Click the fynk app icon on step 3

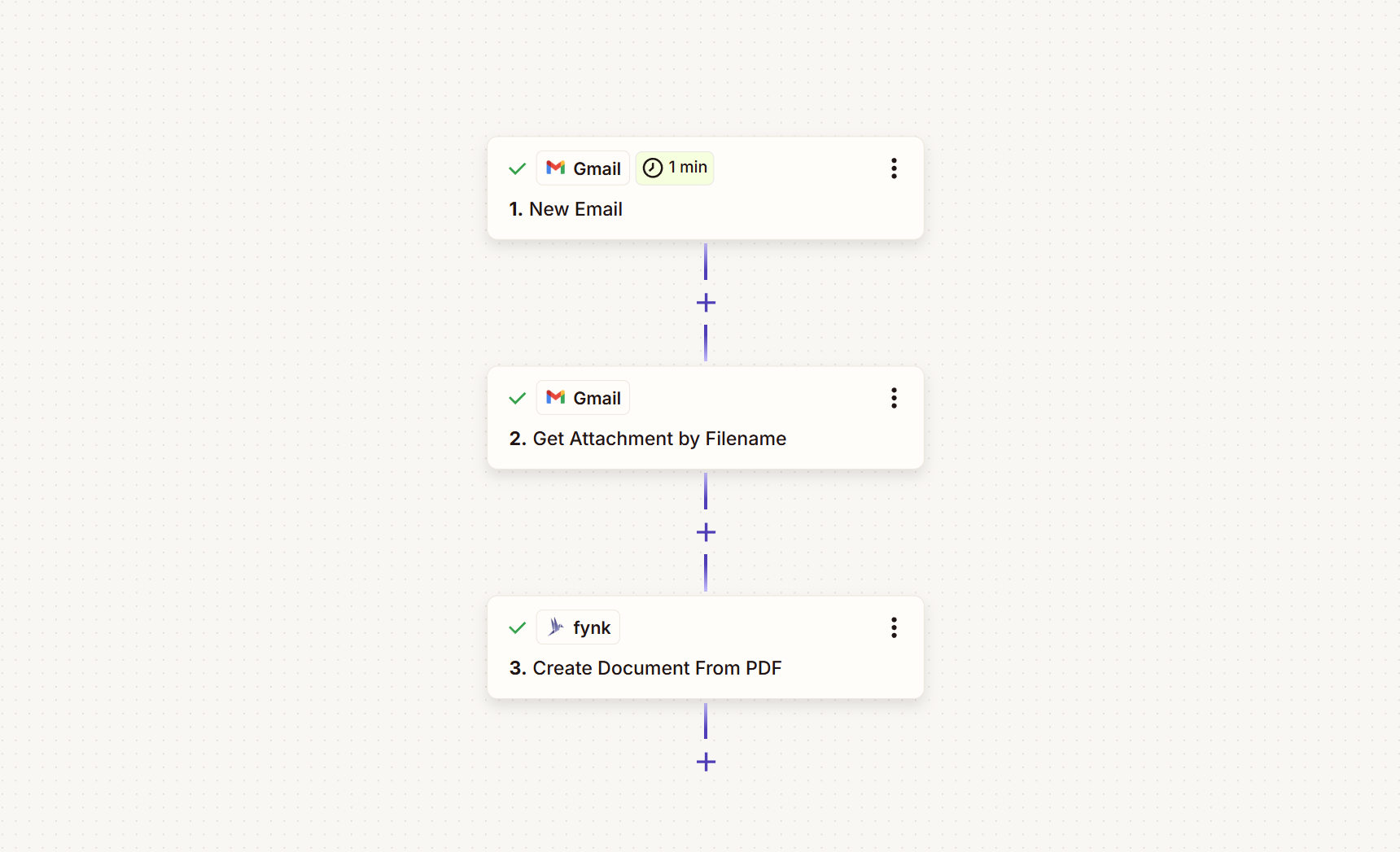(555, 627)
